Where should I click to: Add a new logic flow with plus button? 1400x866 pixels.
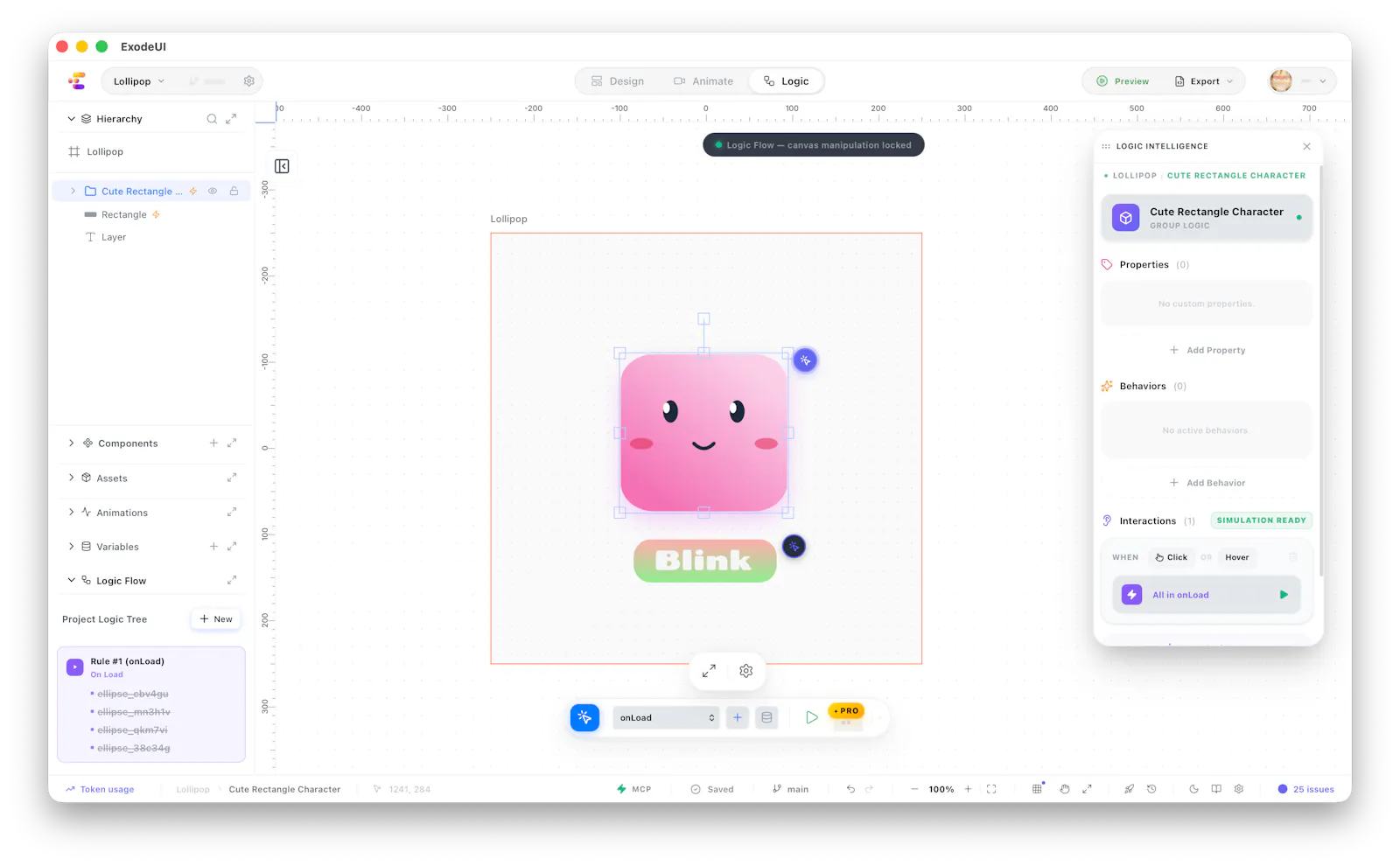coord(738,717)
